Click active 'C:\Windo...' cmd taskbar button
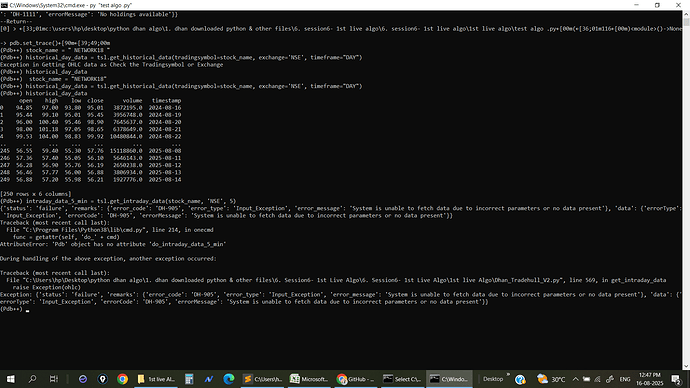 point(449,379)
